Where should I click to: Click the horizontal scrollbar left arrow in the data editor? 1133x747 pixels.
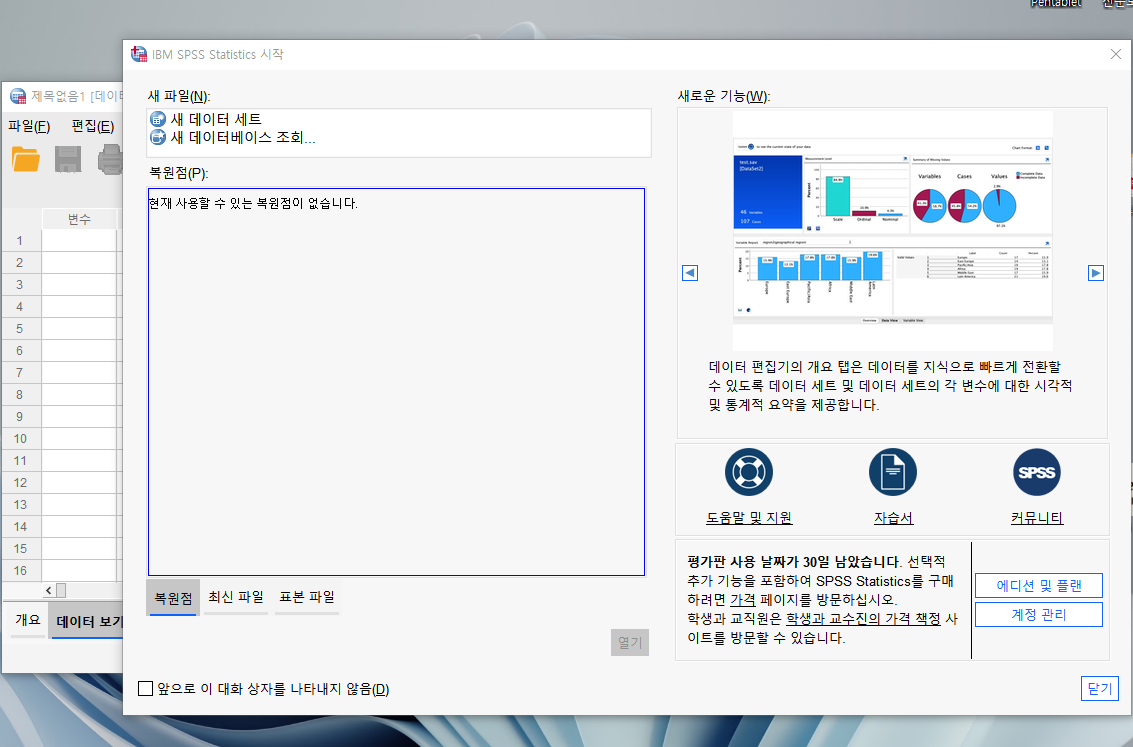tap(48, 590)
